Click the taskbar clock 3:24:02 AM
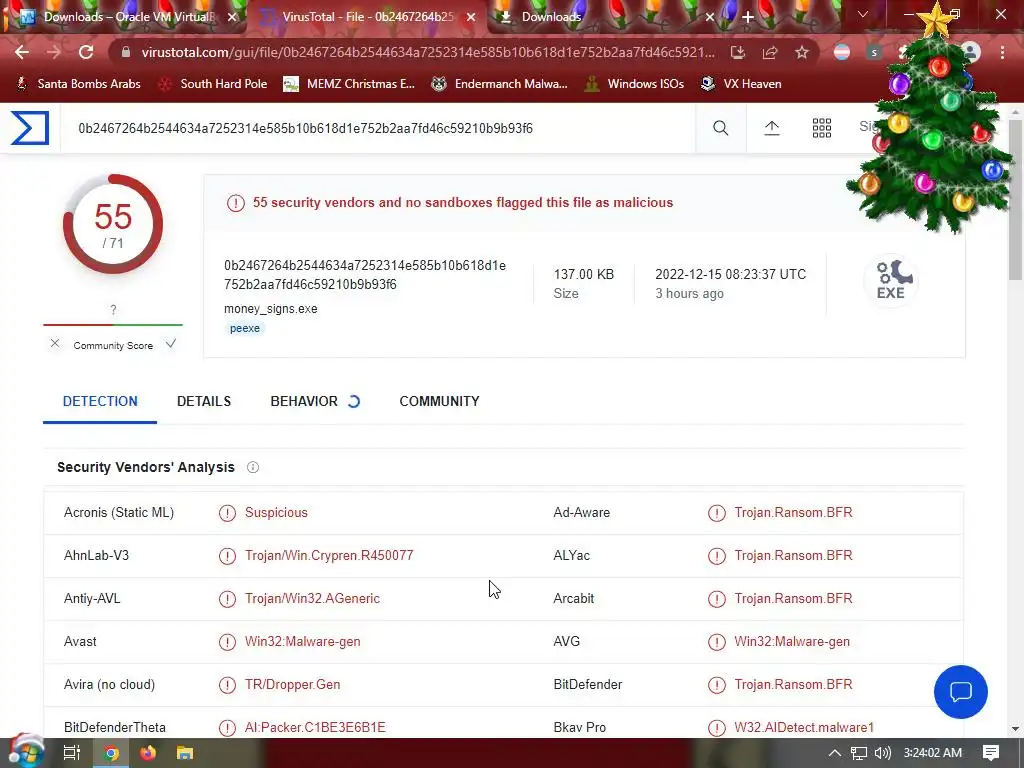This screenshot has height=768, width=1024. click(x=933, y=753)
